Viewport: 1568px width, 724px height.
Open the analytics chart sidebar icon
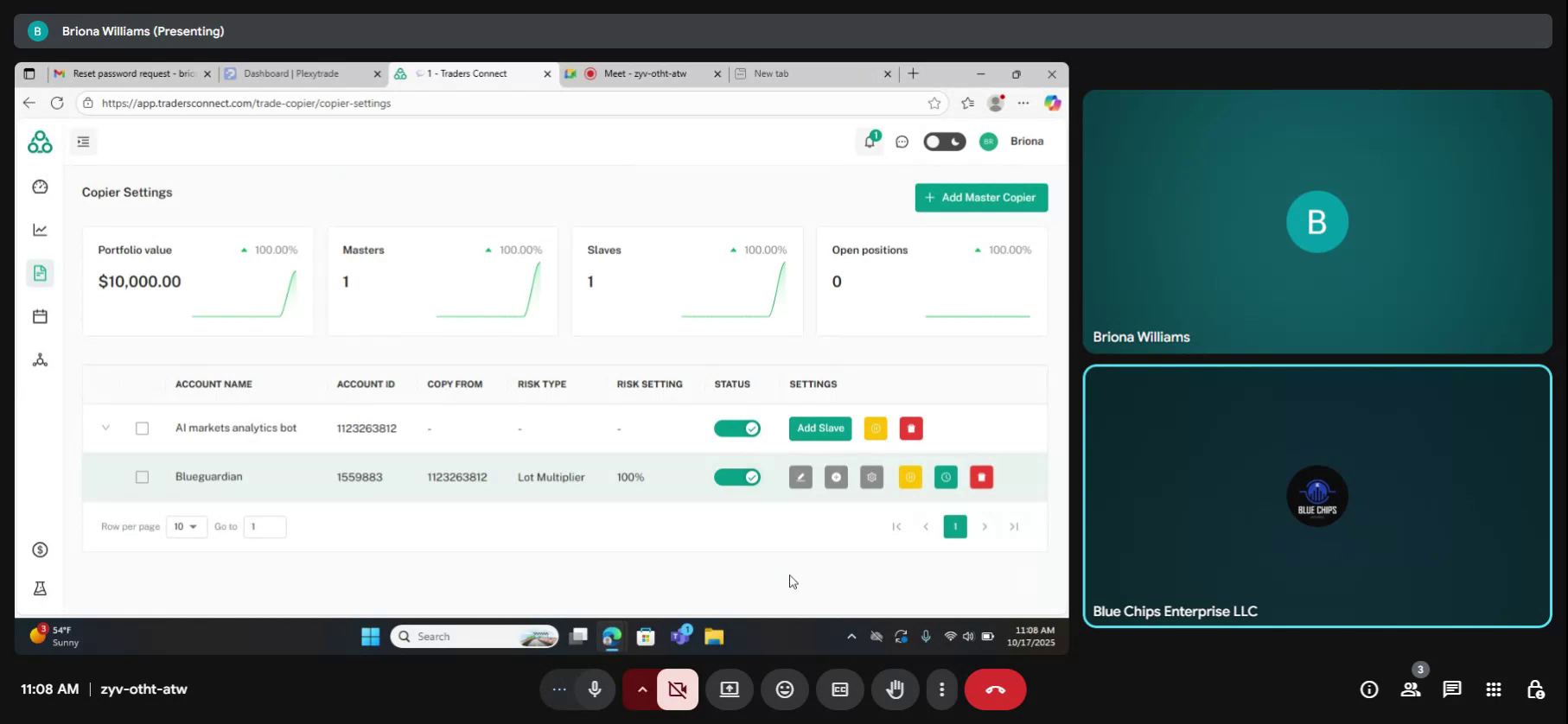click(x=40, y=230)
